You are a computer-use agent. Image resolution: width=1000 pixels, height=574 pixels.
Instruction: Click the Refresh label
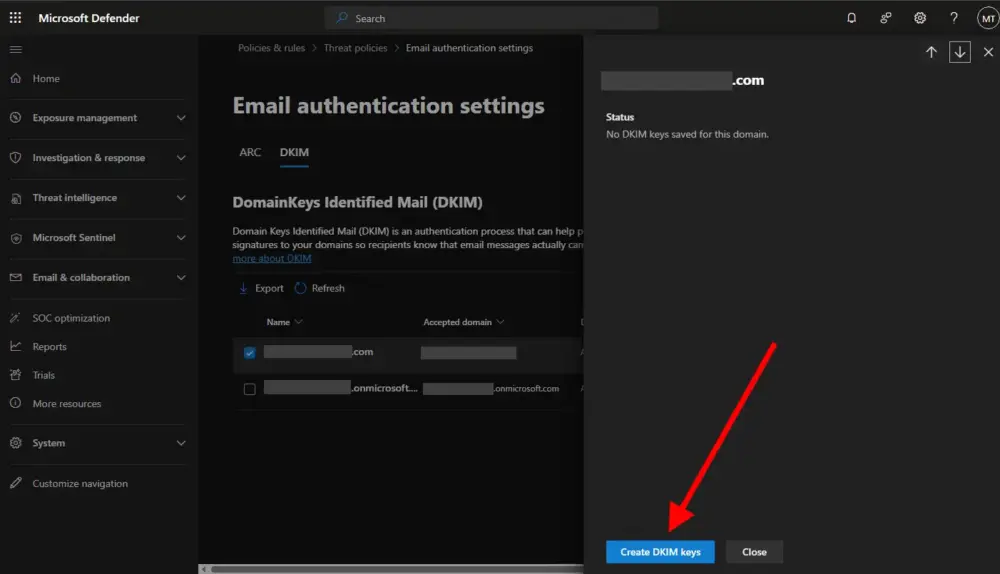328,288
